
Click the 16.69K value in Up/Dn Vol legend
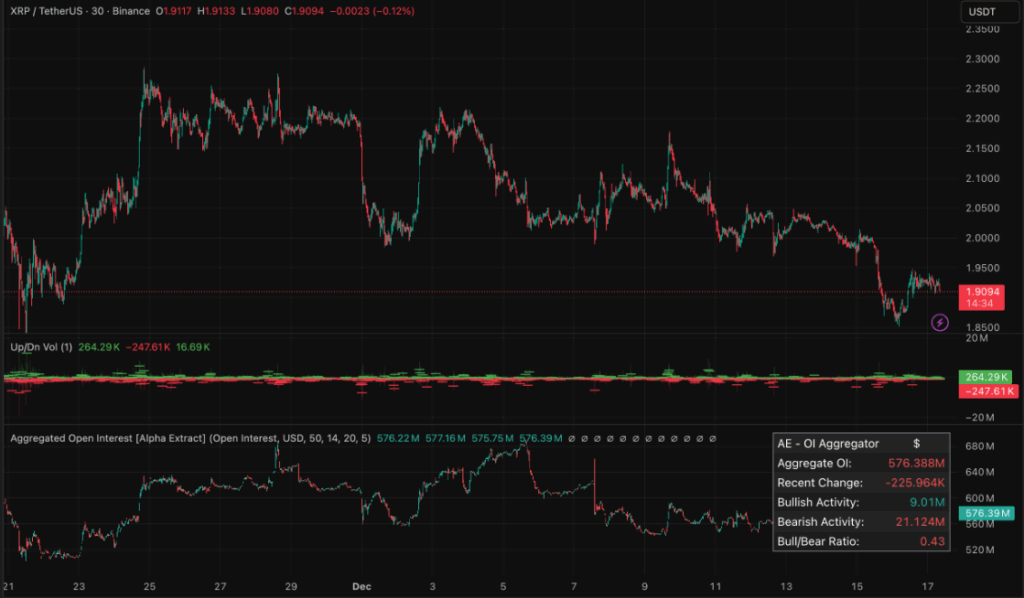tap(193, 347)
